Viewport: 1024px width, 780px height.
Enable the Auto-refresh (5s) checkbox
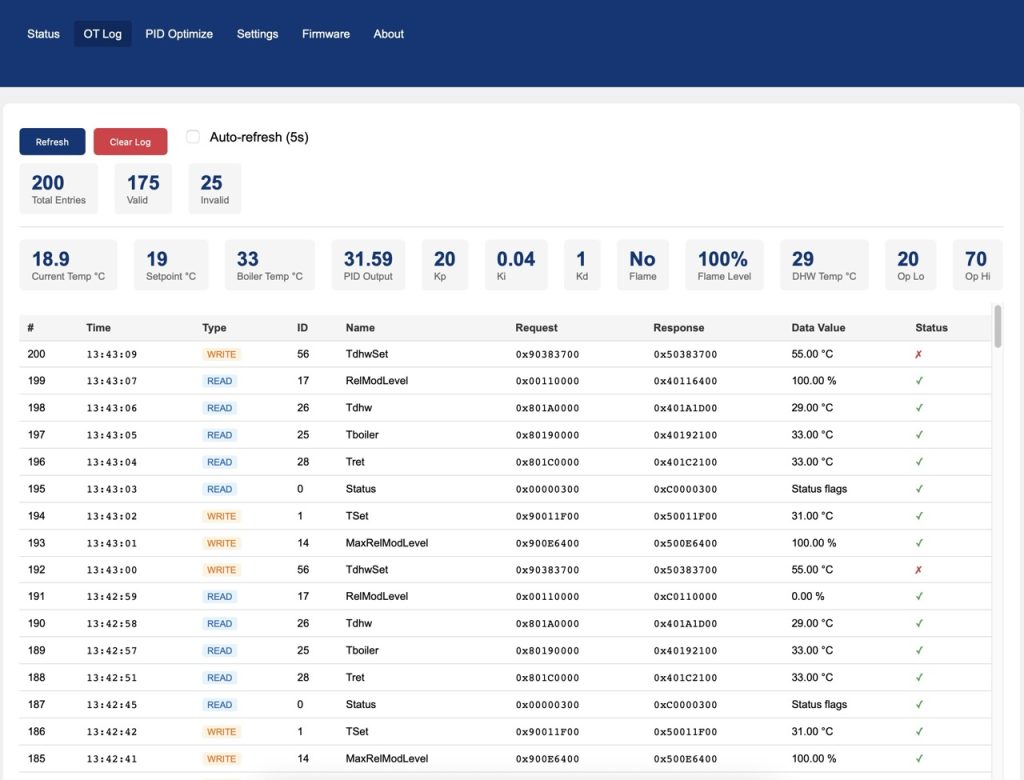pyautogui.click(x=193, y=137)
